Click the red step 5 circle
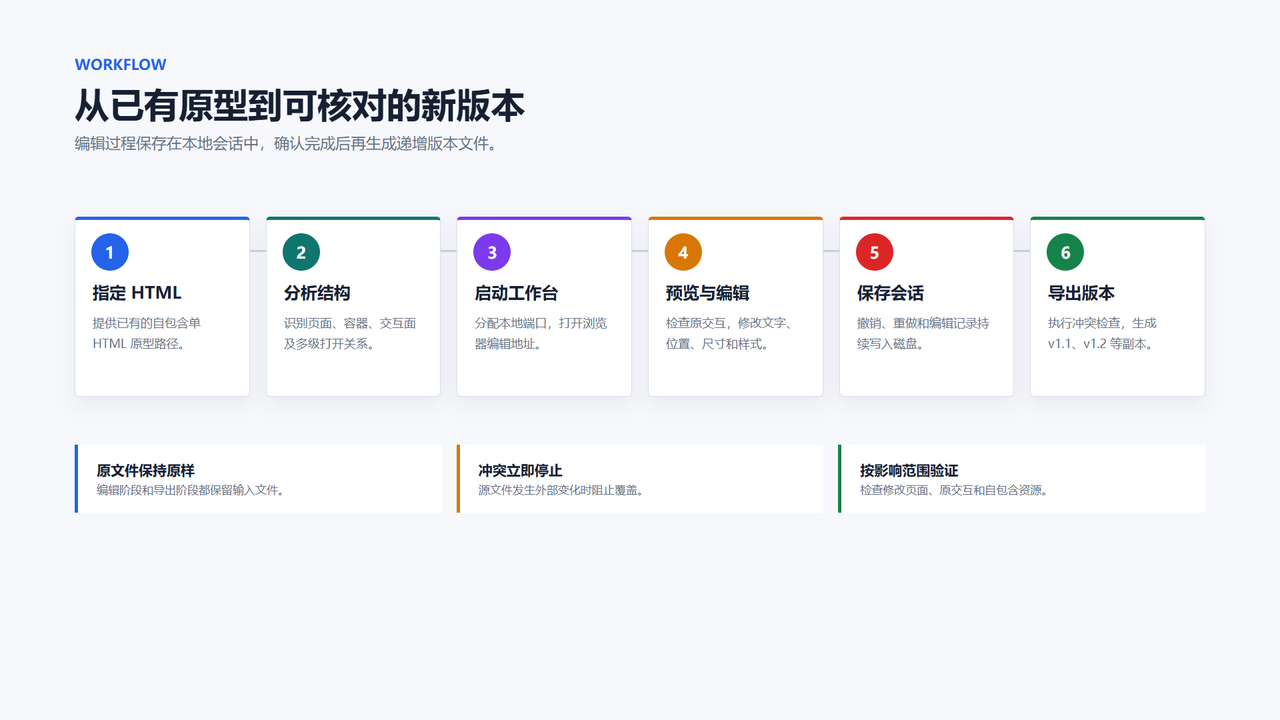 pos(874,252)
